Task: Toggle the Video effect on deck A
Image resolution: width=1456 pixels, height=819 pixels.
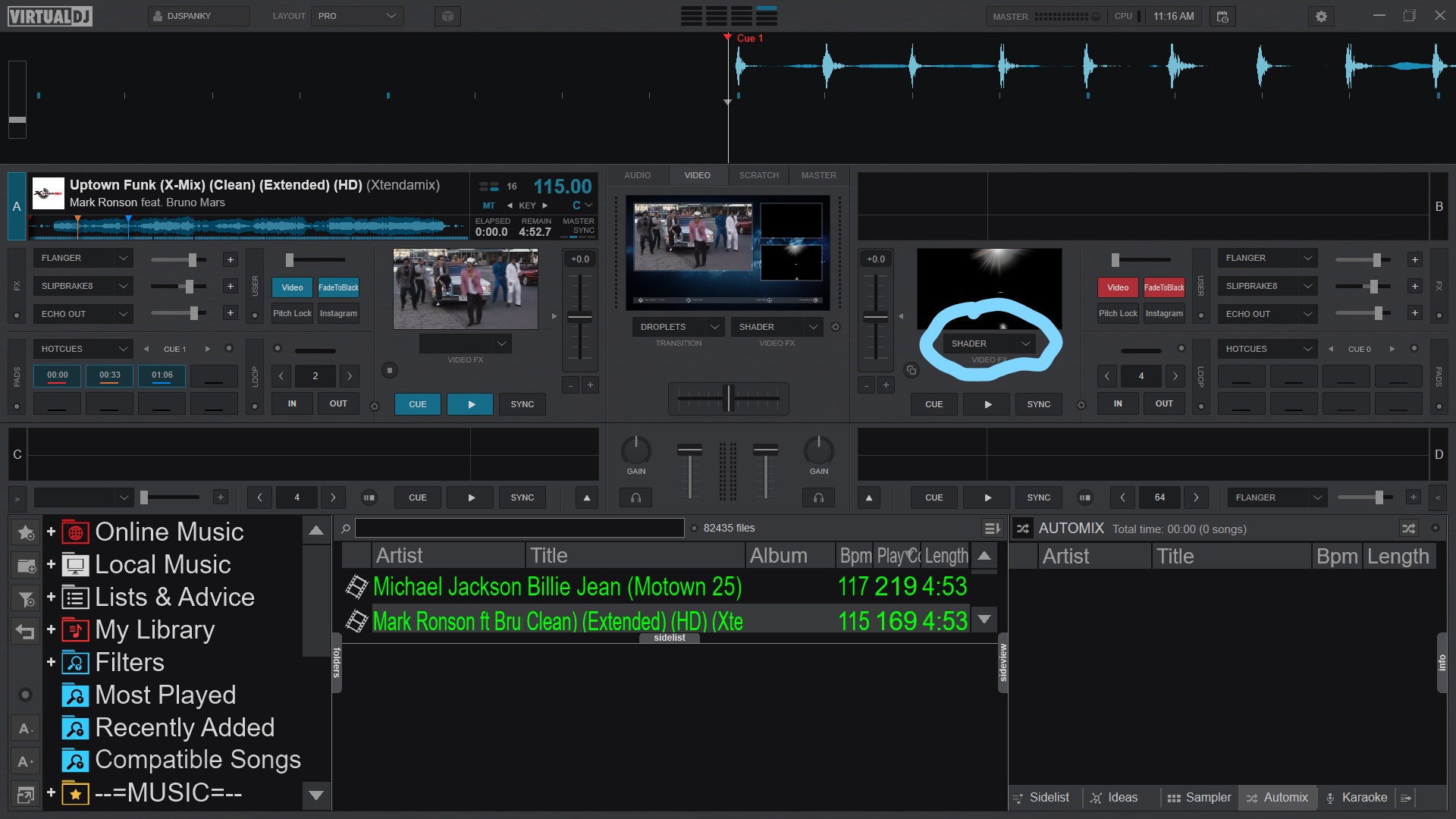Action: [292, 287]
